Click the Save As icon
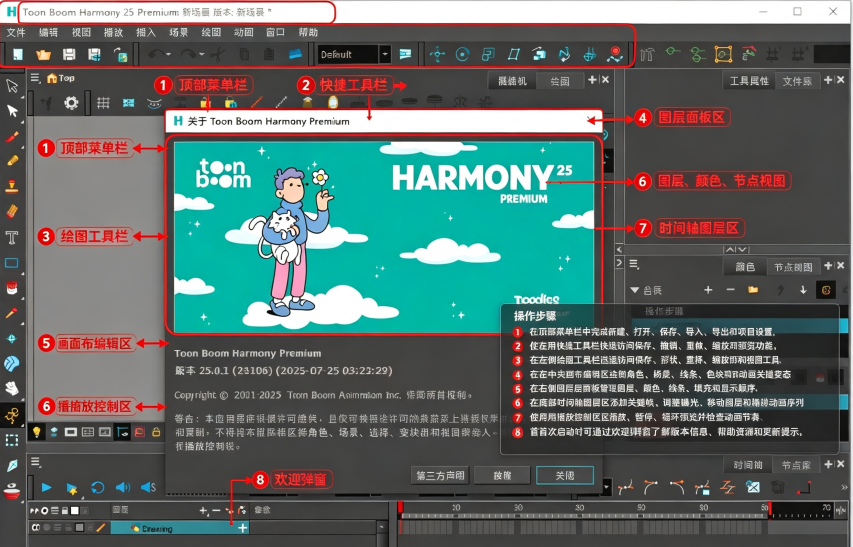The image size is (853, 547). tap(94, 54)
